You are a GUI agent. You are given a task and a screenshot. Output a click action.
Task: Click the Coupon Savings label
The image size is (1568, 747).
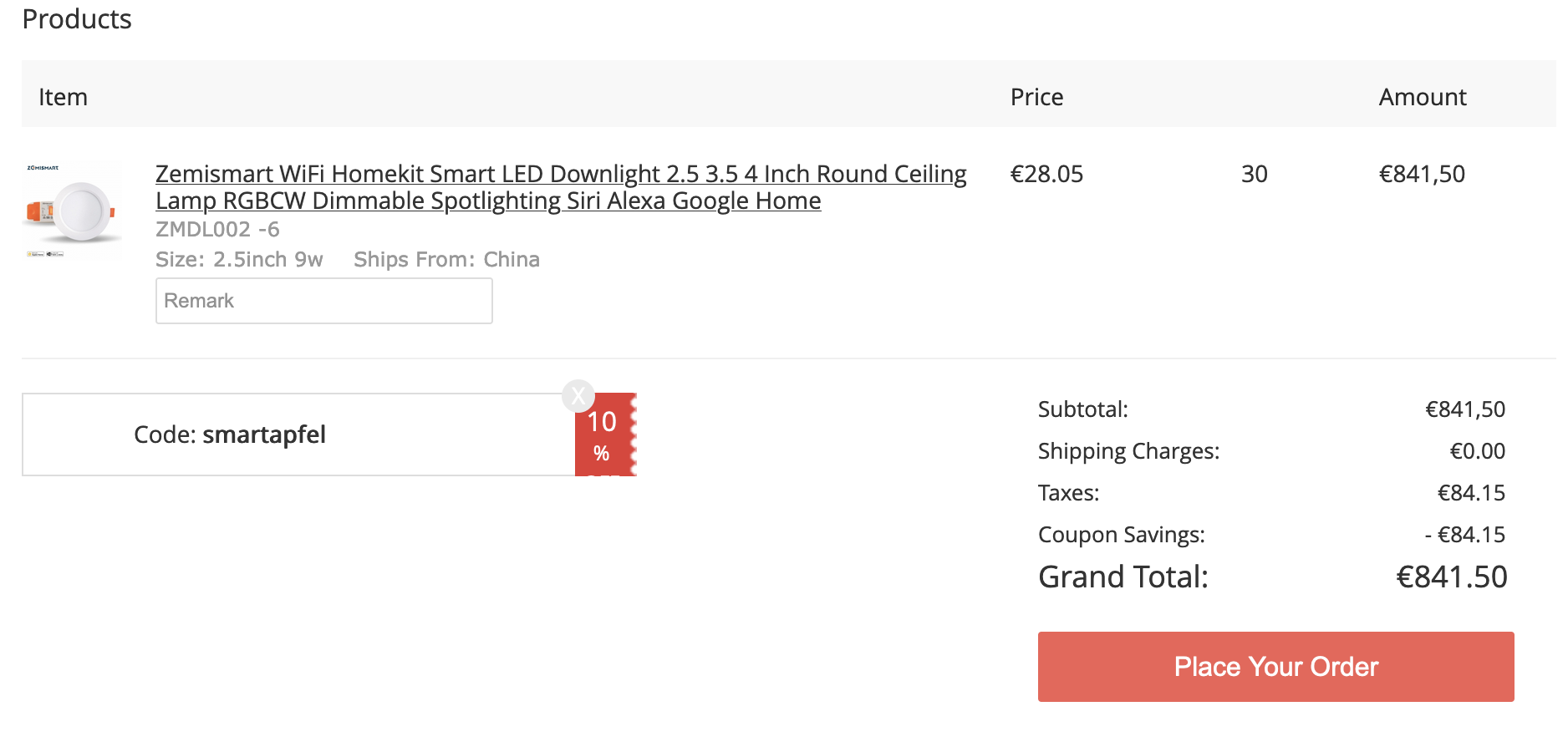pos(1121,535)
